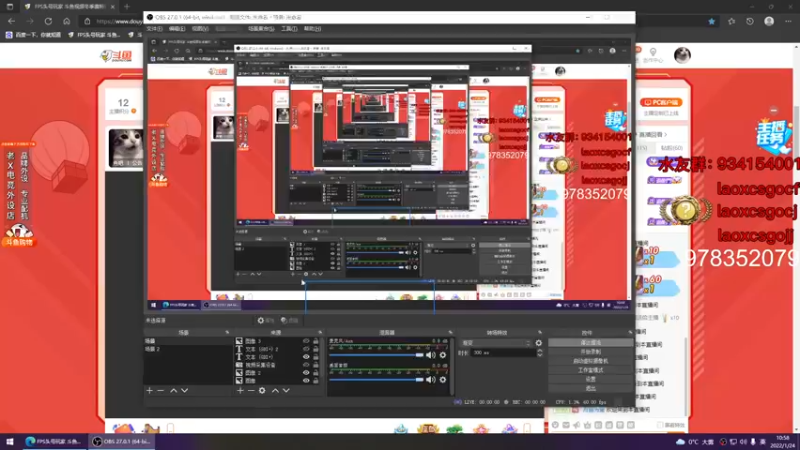Click the browser refresh icon

(48, 21)
